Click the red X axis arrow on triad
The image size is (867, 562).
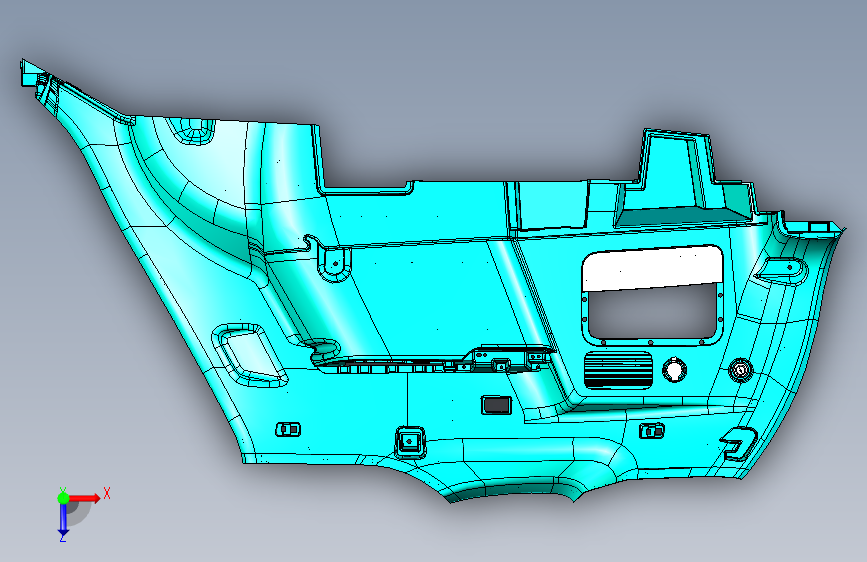click(84, 498)
